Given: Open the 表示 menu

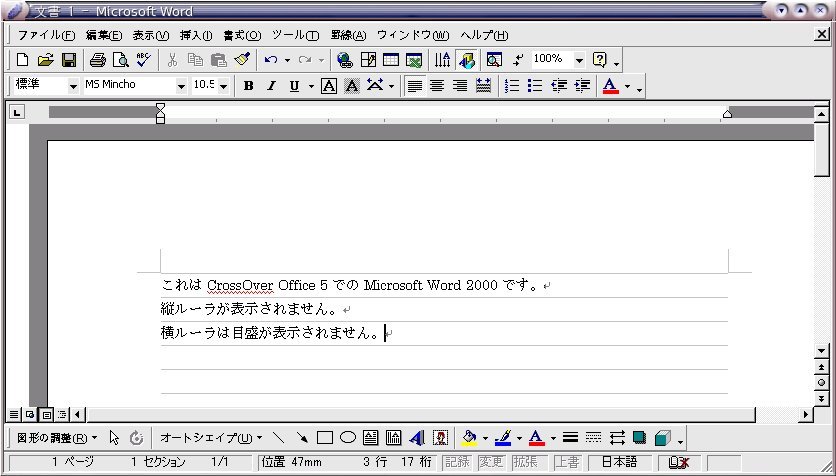Looking at the screenshot, I should (x=151, y=35).
